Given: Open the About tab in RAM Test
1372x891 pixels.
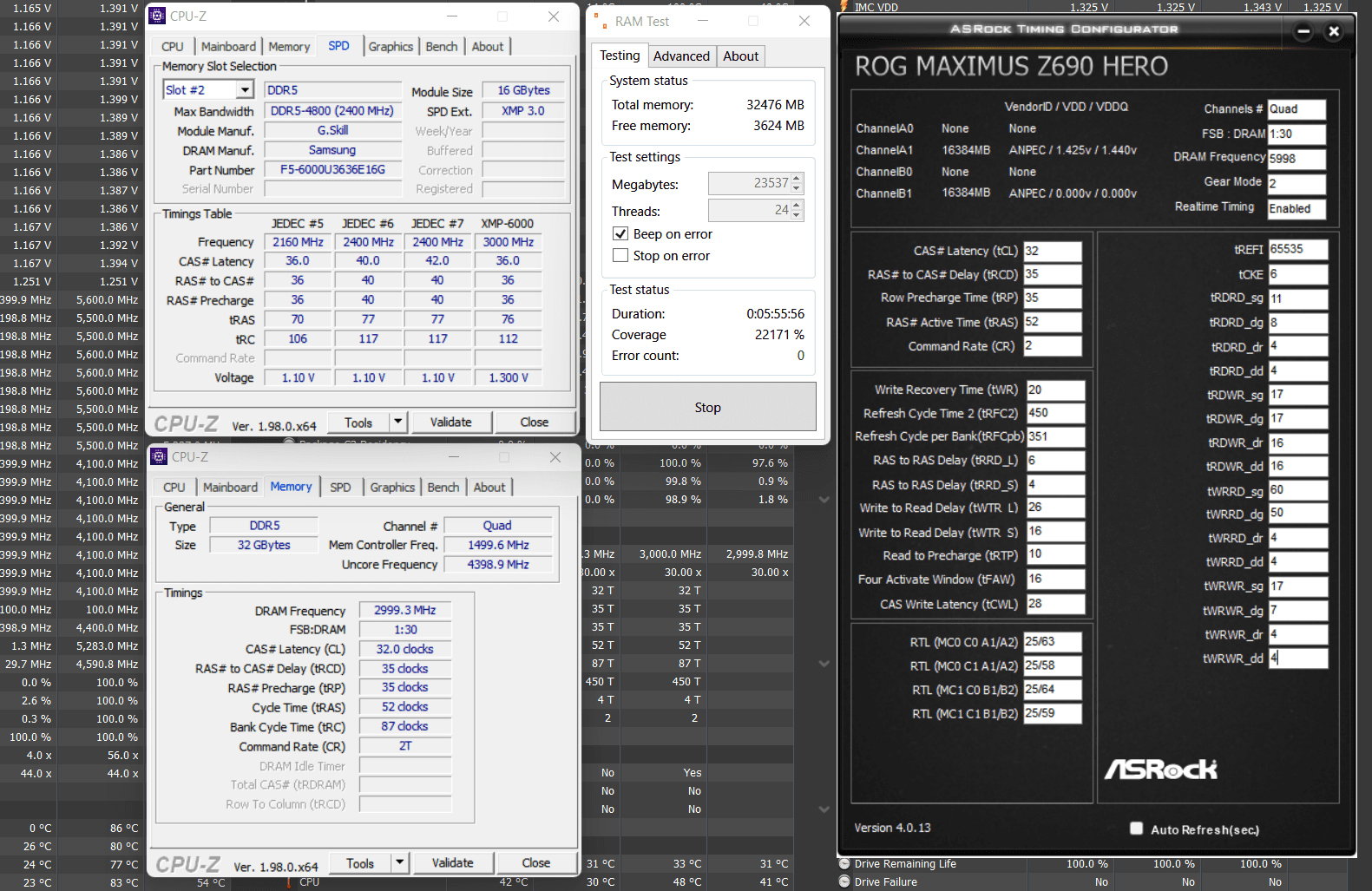Looking at the screenshot, I should (x=740, y=56).
